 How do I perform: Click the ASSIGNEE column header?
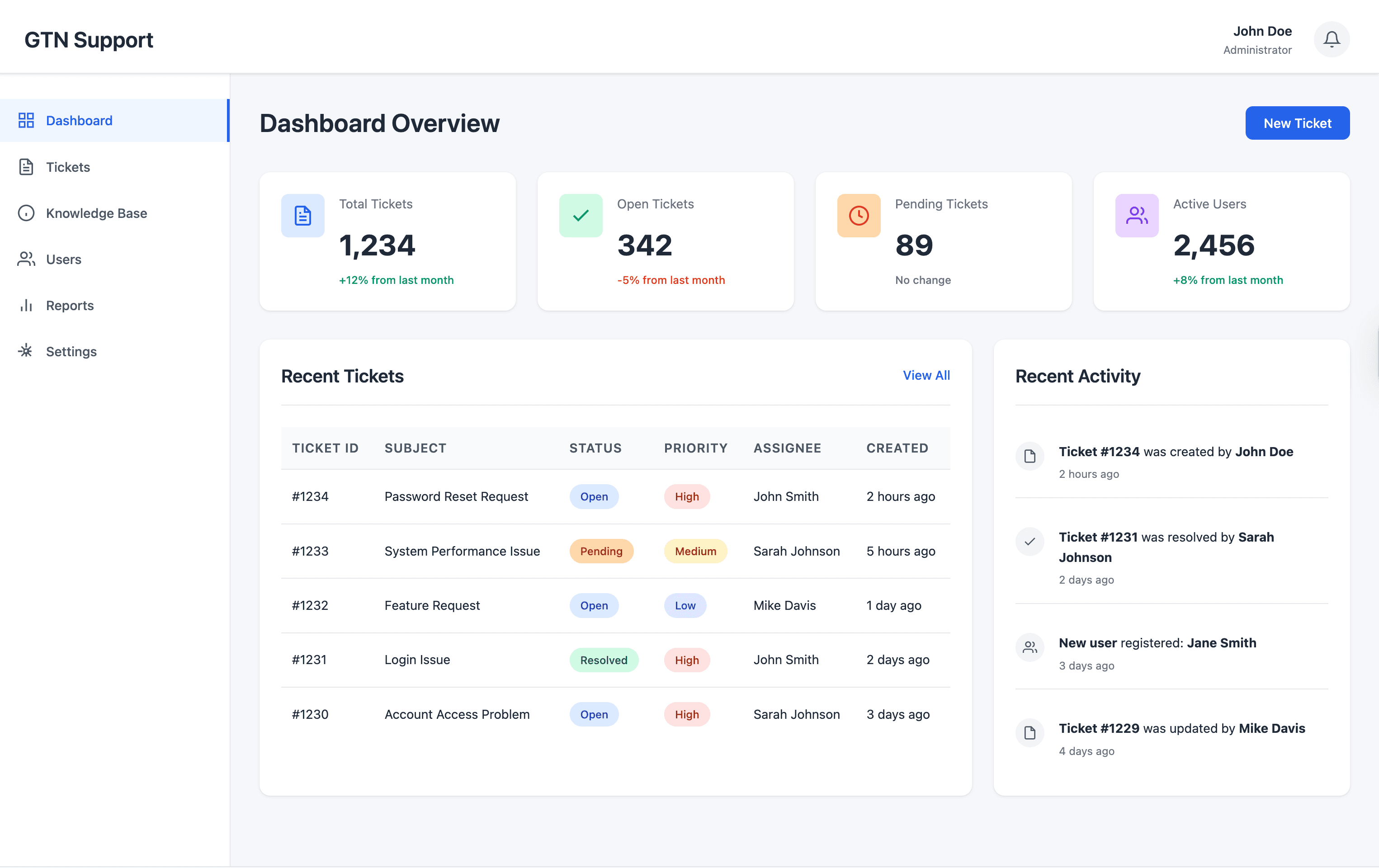pos(787,448)
